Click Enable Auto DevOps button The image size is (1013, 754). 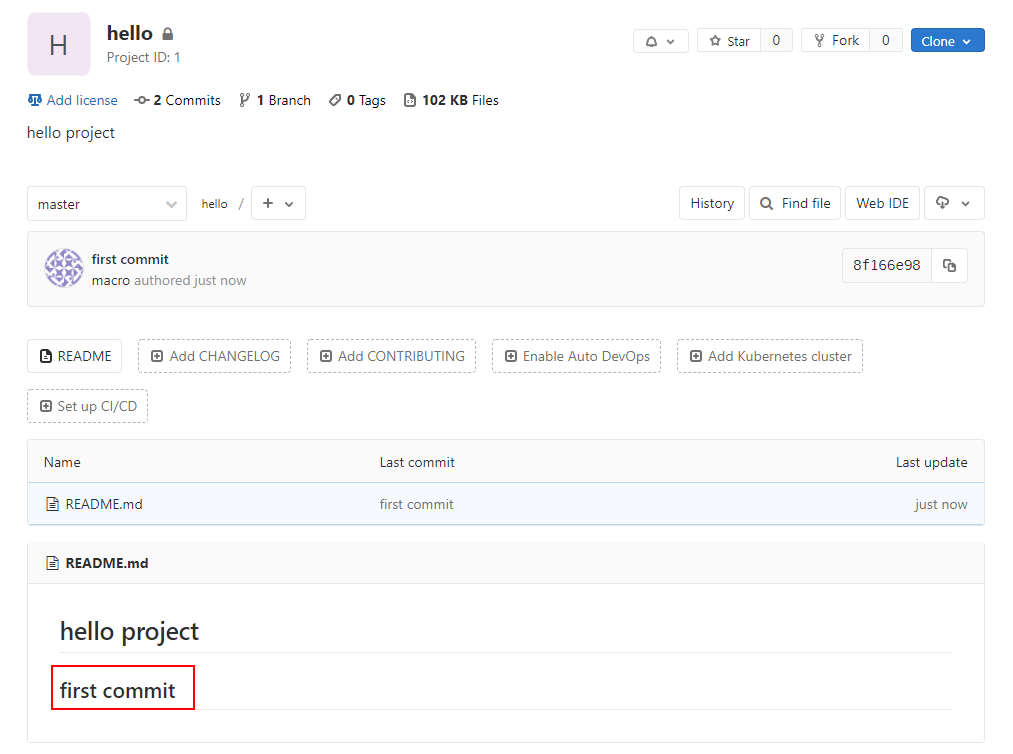[x=576, y=356]
